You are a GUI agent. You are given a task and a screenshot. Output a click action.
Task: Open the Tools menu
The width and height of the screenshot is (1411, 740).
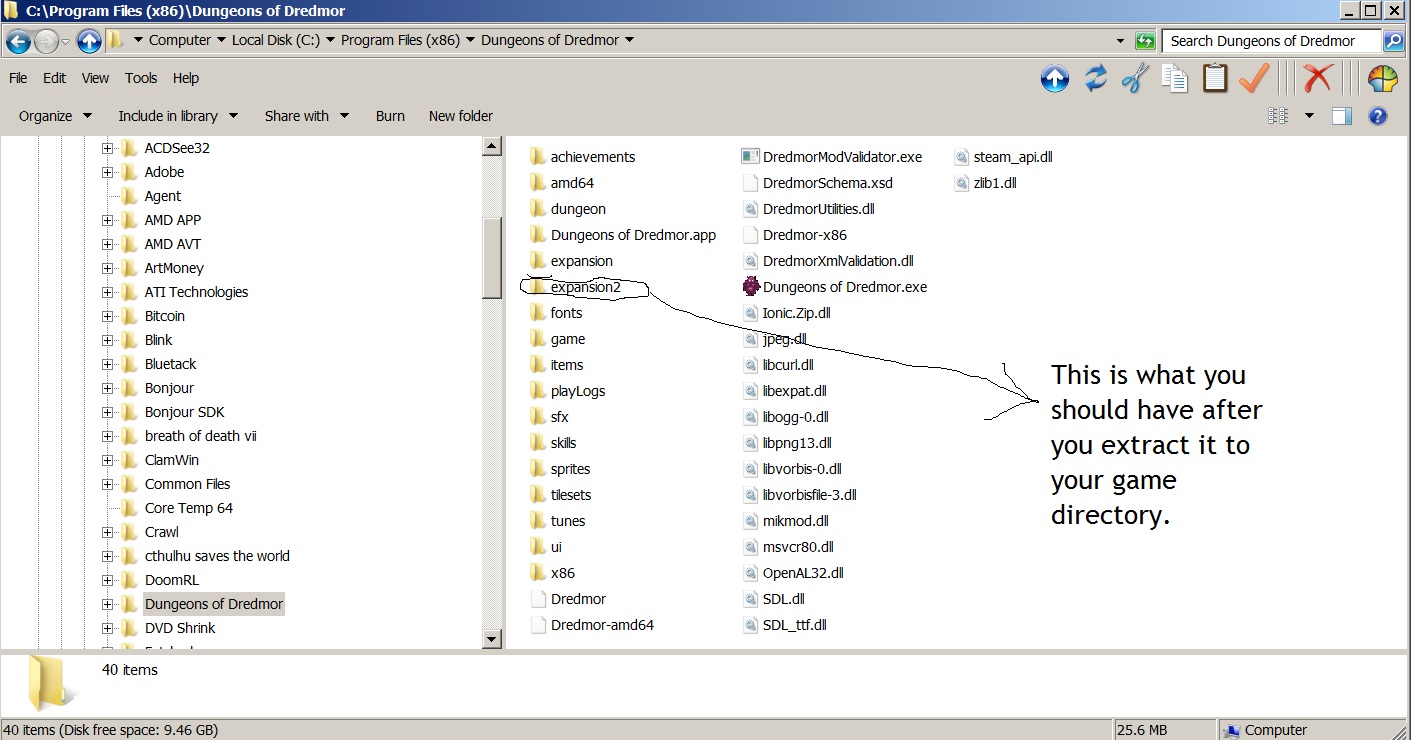click(x=141, y=78)
